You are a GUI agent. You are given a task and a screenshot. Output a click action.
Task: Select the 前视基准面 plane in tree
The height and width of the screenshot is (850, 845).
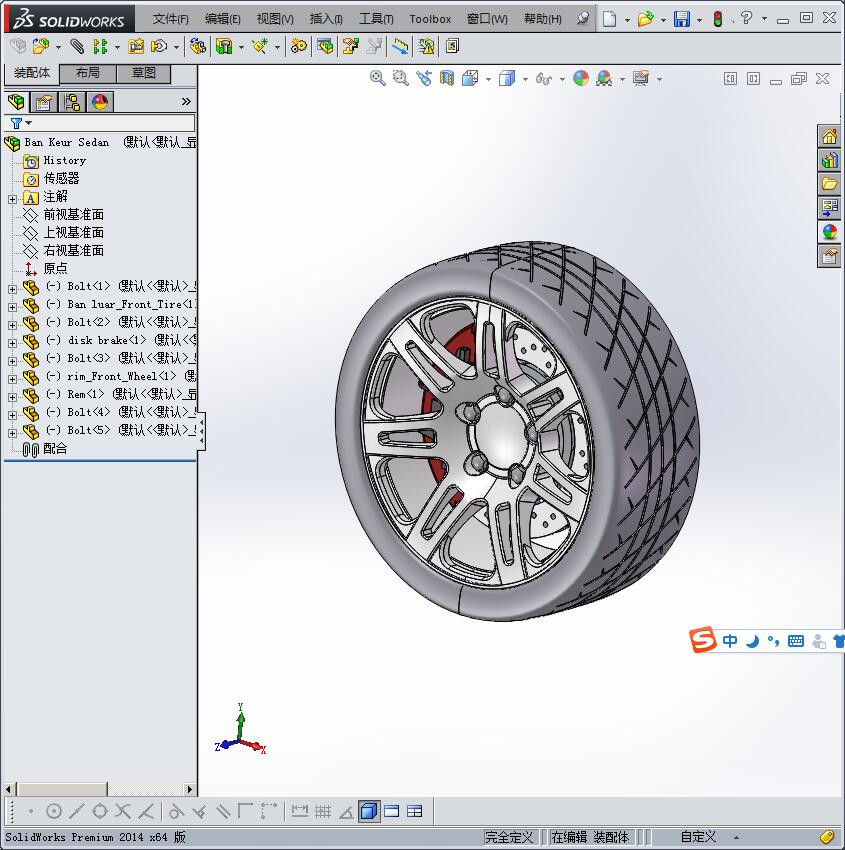(x=74, y=215)
